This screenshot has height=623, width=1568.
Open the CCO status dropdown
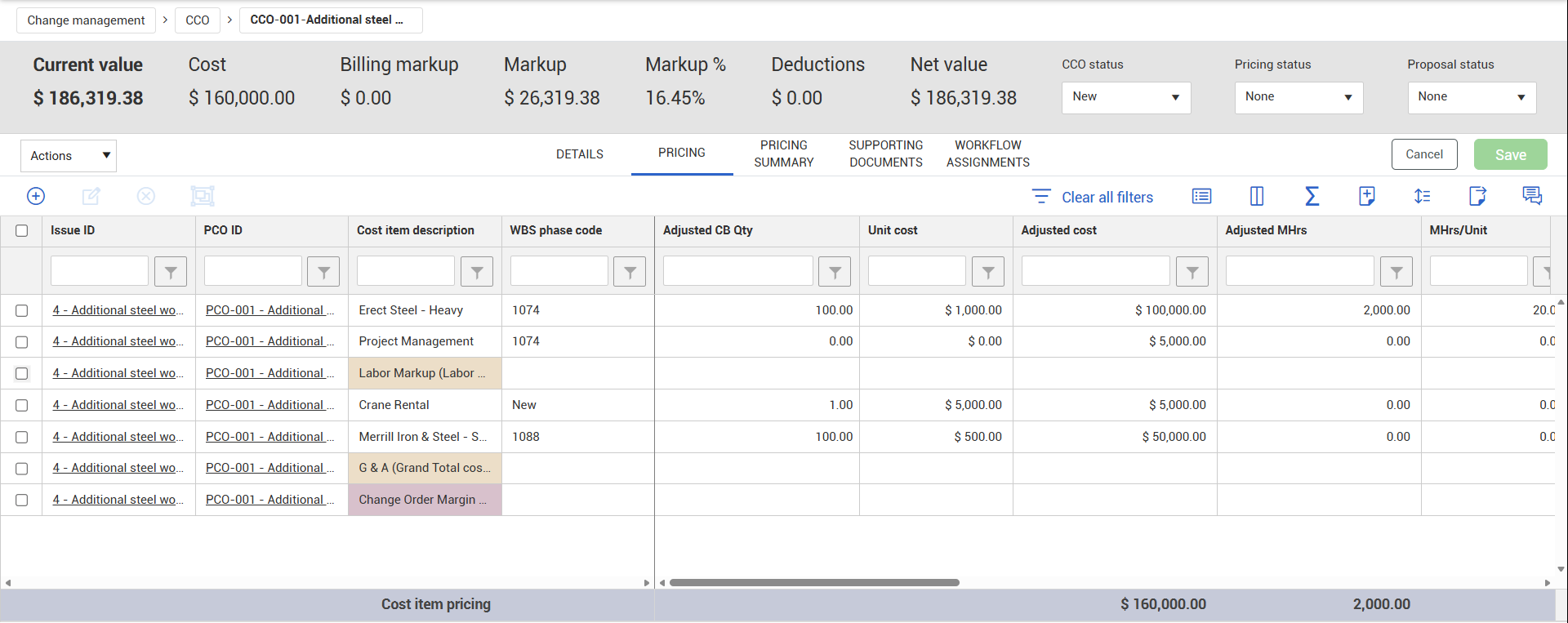pyautogui.click(x=1125, y=97)
